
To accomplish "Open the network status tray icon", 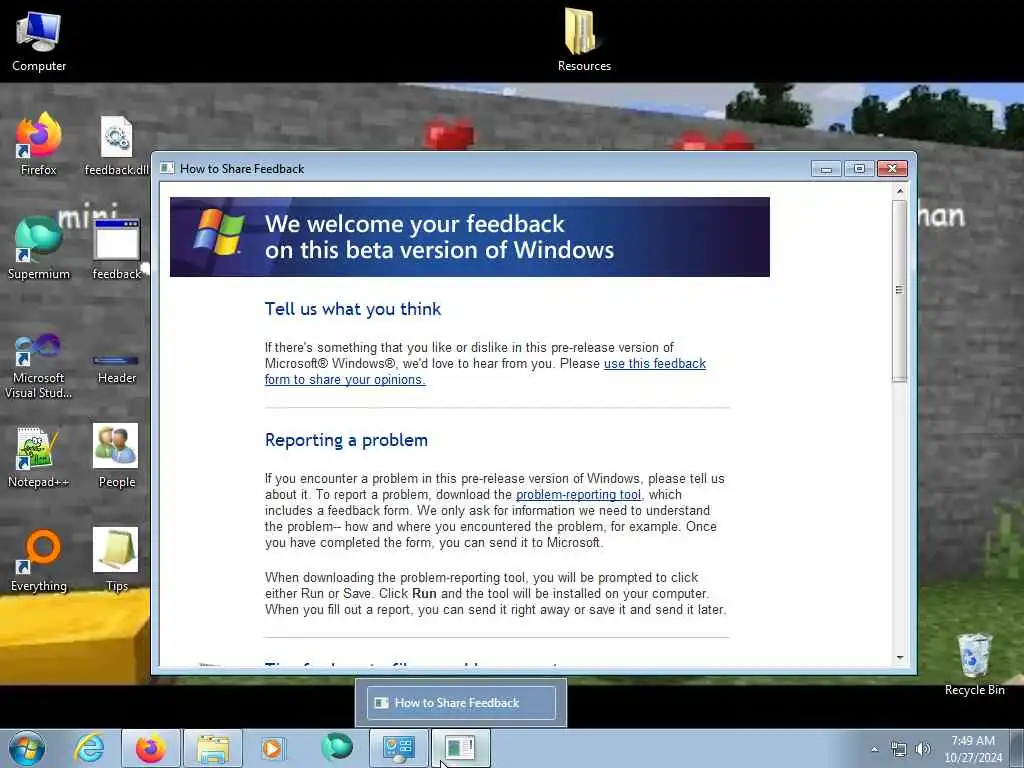I will 899,749.
